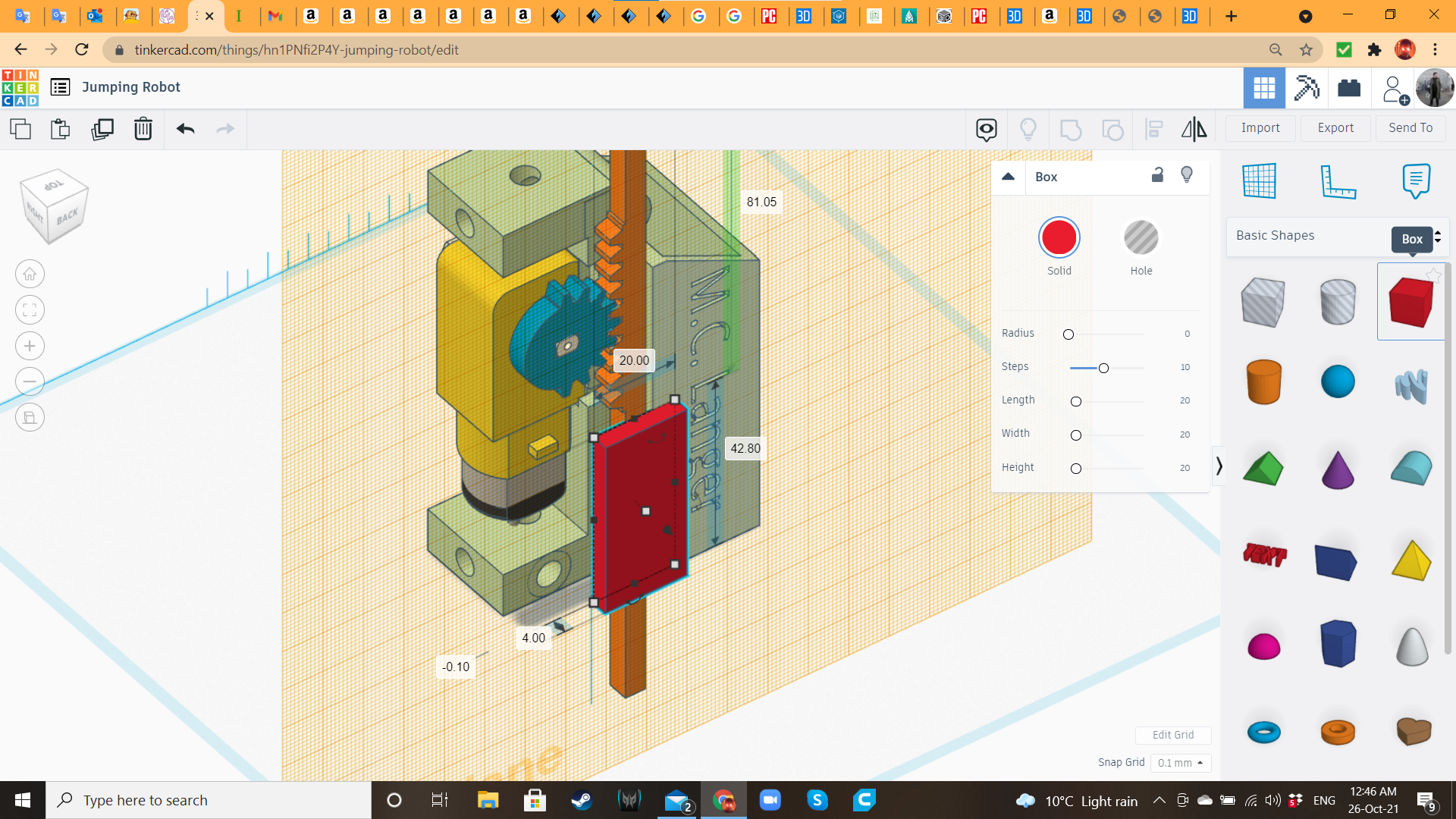This screenshot has width=1456, height=819.
Task: Open the Snap Grid 0.1 mm dropdown
Action: point(1180,763)
